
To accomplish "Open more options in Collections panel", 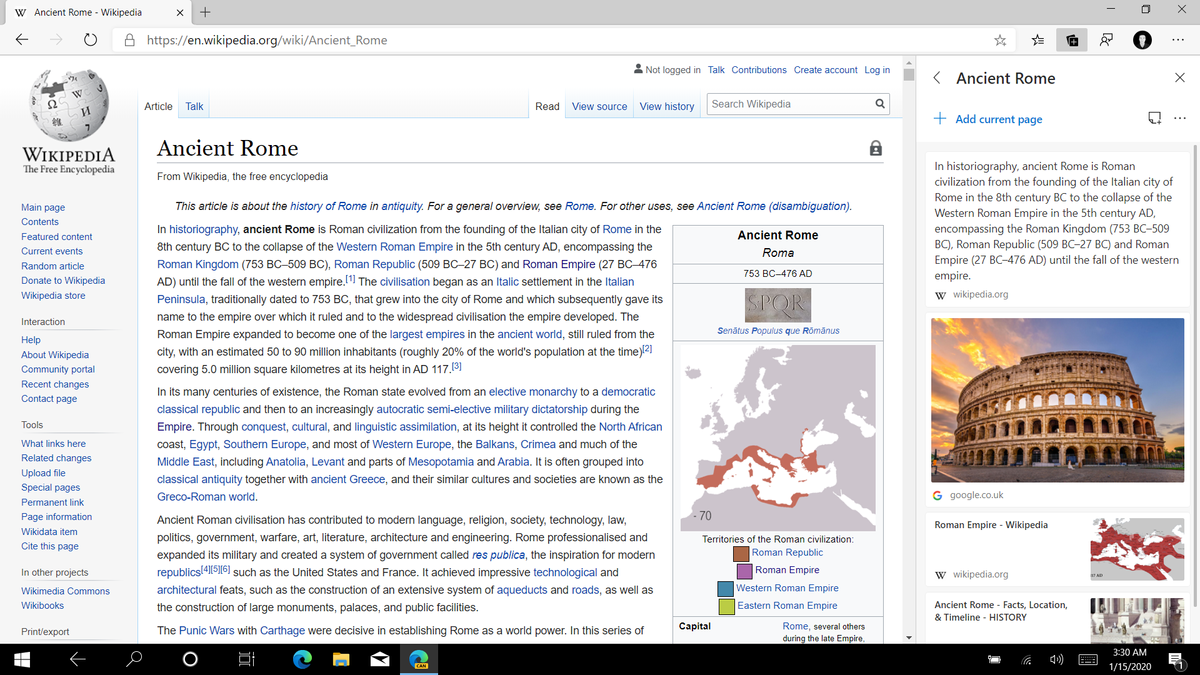I will (1180, 117).
